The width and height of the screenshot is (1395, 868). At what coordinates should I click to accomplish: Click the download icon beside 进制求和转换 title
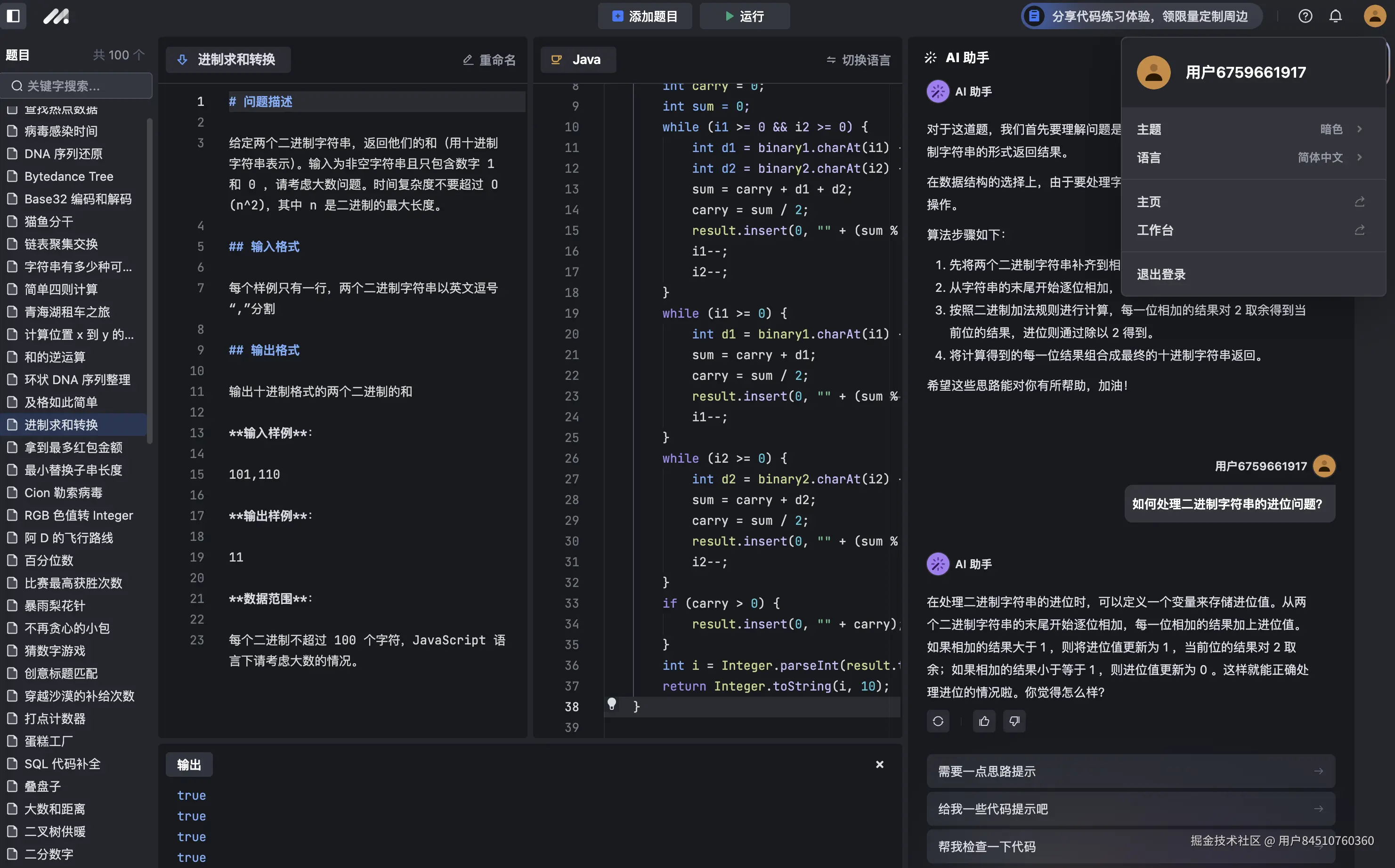[x=183, y=60]
